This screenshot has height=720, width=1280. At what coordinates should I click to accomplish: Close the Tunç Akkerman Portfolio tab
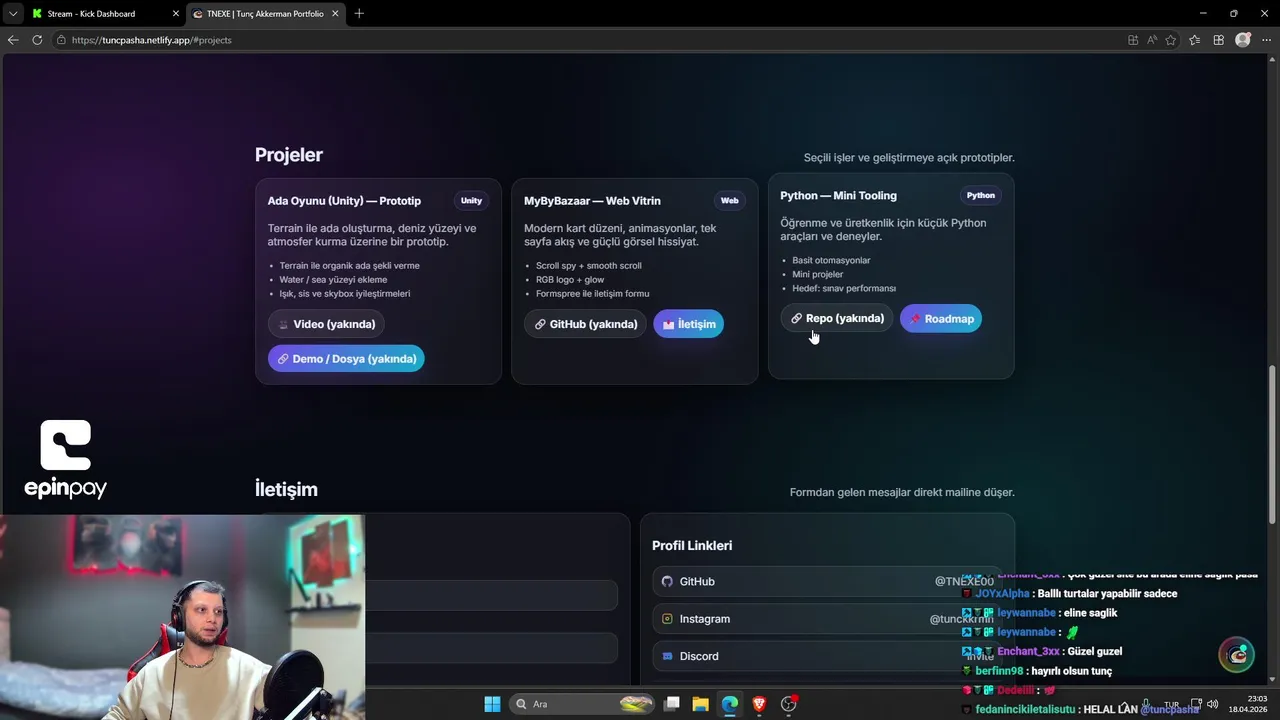[x=335, y=14]
